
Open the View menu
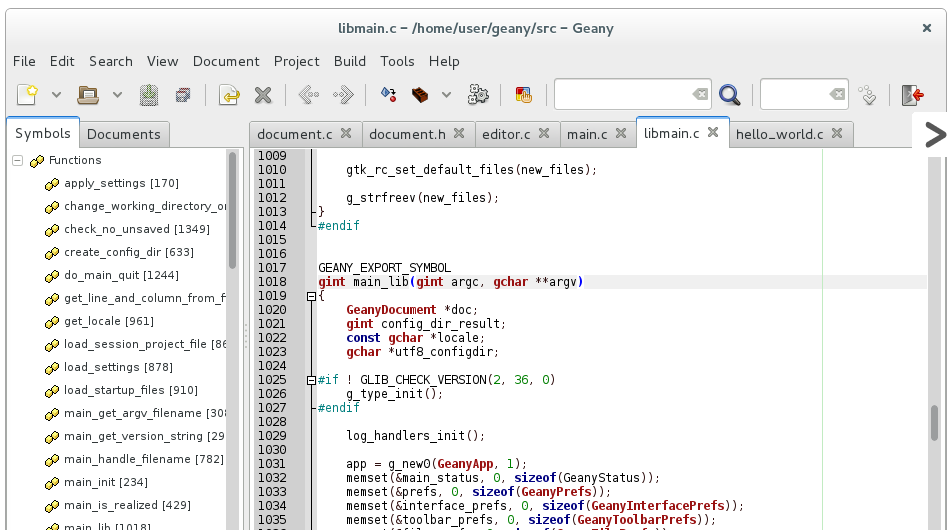coord(162,62)
